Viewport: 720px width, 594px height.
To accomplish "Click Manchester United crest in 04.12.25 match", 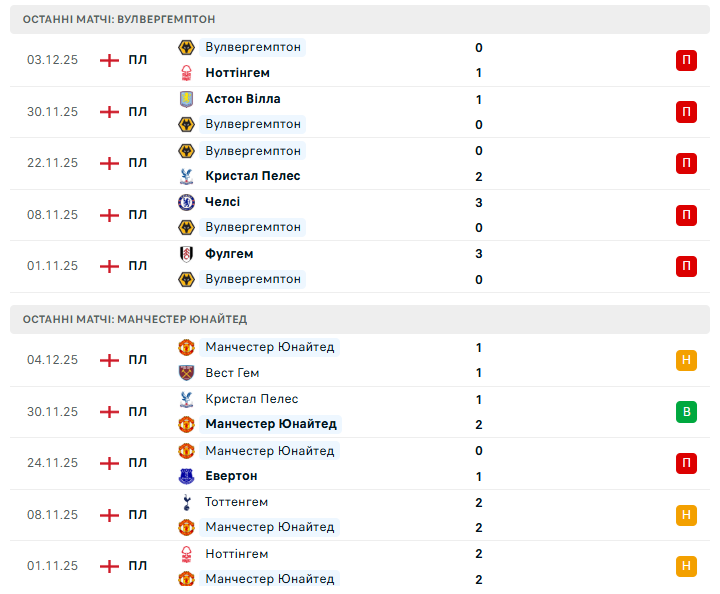I will coord(186,347).
